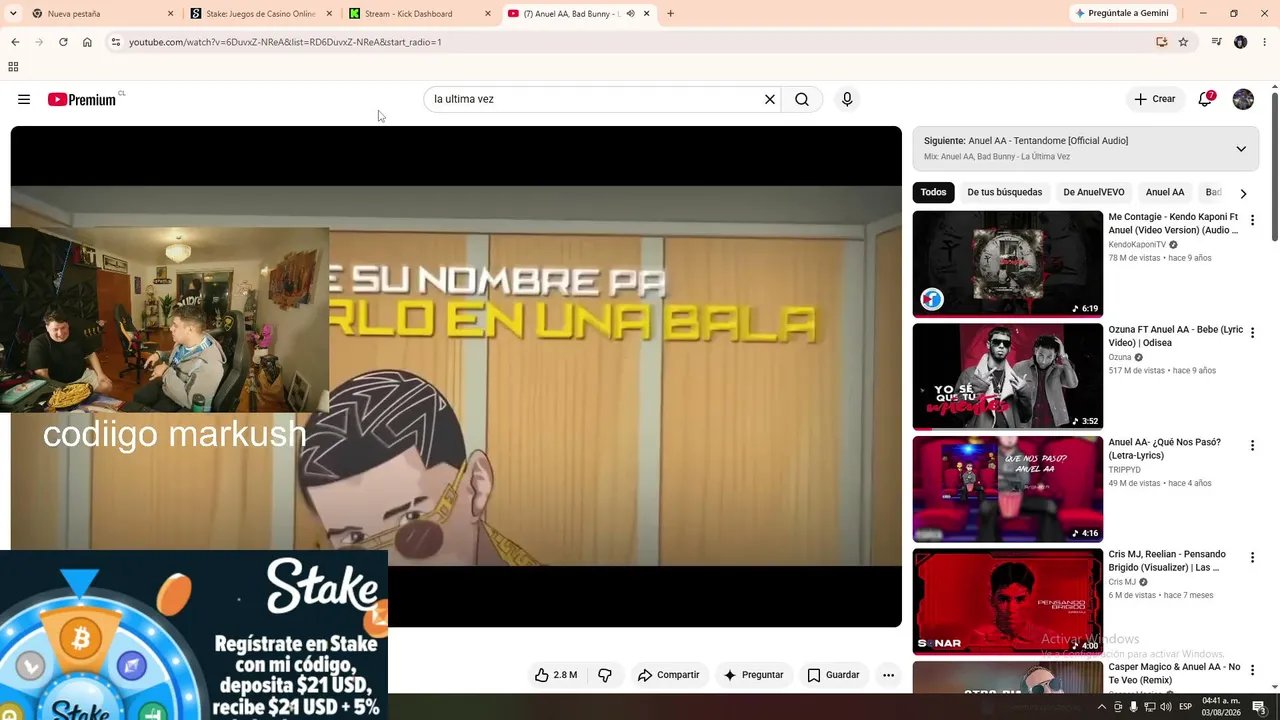Open the Chrome profile avatar
Image resolution: width=1280 pixels, height=720 pixels.
[x=1241, y=42]
